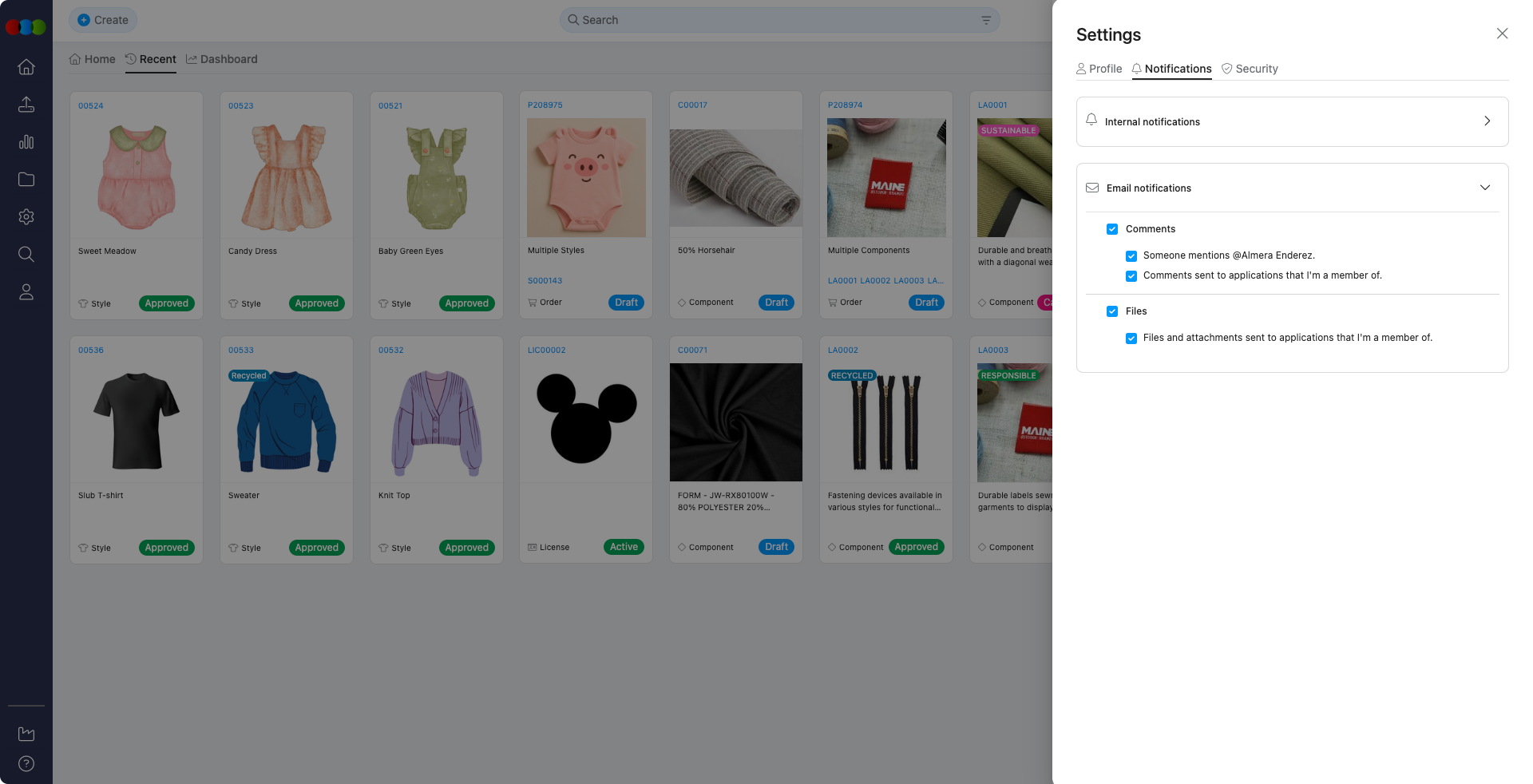Viewport: 1533px width, 784px height.
Task: Open the folder icon in the sidebar
Action: click(x=26, y=180)
